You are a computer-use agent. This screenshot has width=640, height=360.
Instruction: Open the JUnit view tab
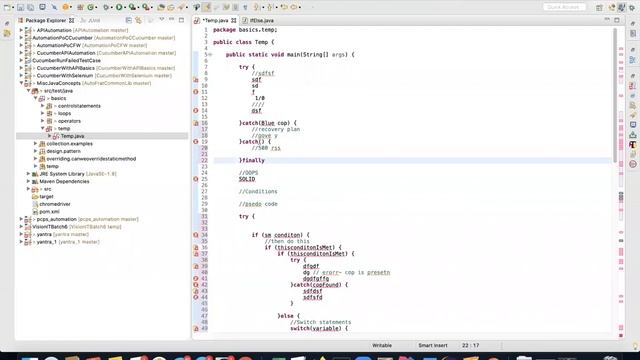tap(91, 20)
